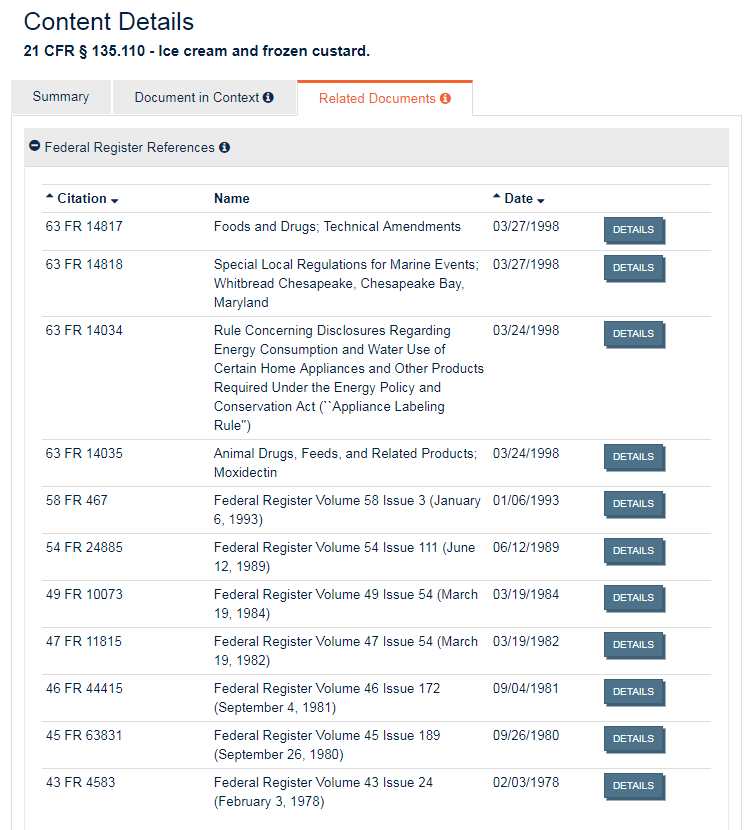Sort Citation column ascending with up arrow
The width and height of the screenshot is (747, 830).
[50, 198]
